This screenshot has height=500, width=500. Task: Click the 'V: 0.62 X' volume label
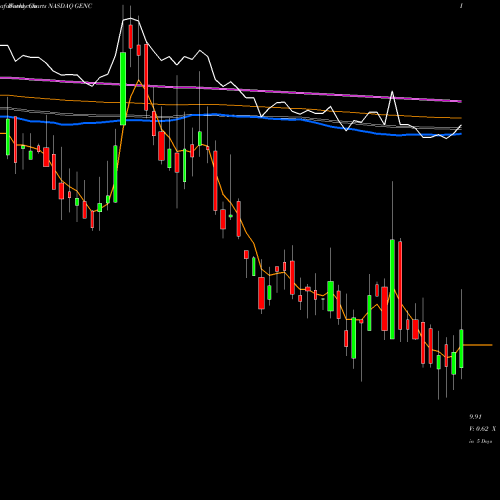482,429
